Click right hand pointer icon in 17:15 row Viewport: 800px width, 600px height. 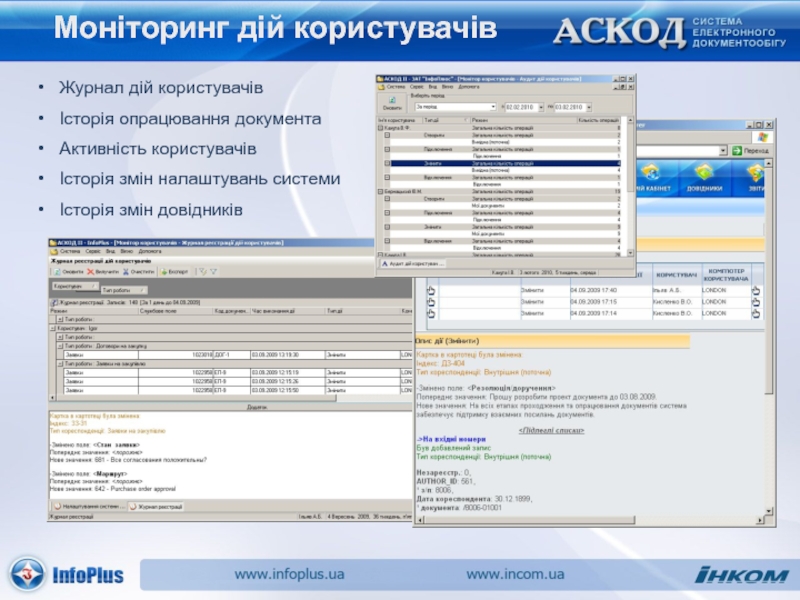(x=756, y=302)
